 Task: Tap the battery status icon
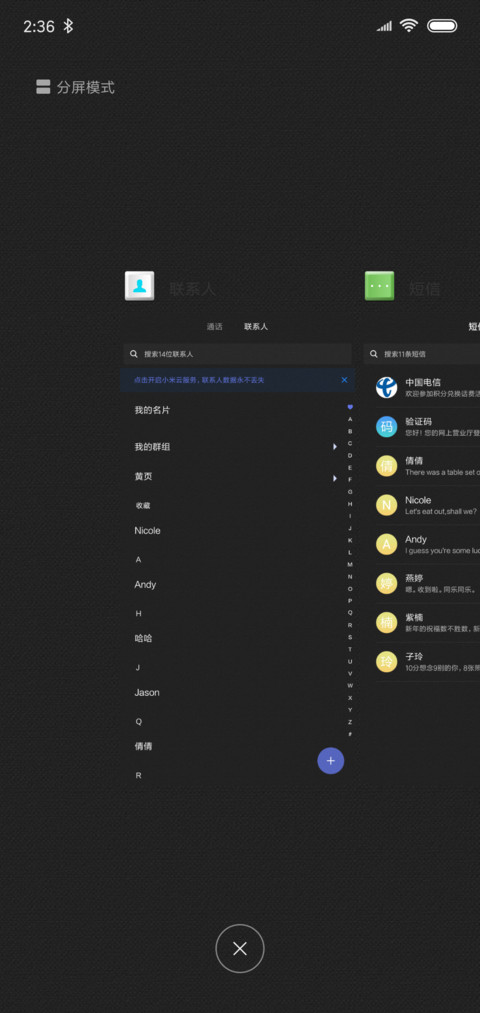tap(442, 26)
